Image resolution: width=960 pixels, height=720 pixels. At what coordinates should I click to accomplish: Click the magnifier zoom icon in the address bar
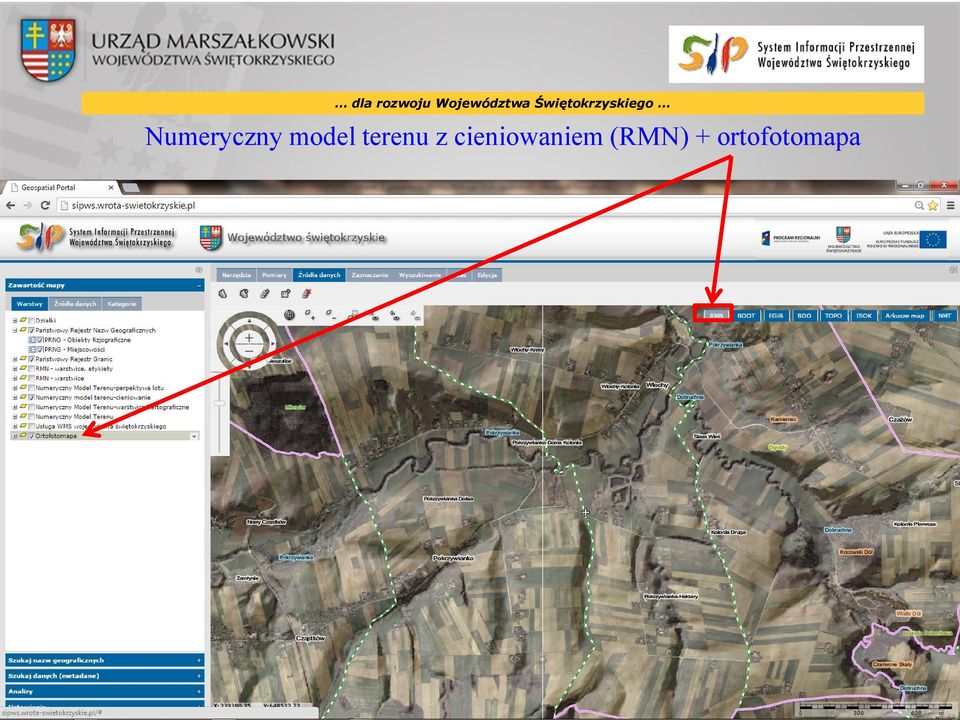[x=920, y=206]
